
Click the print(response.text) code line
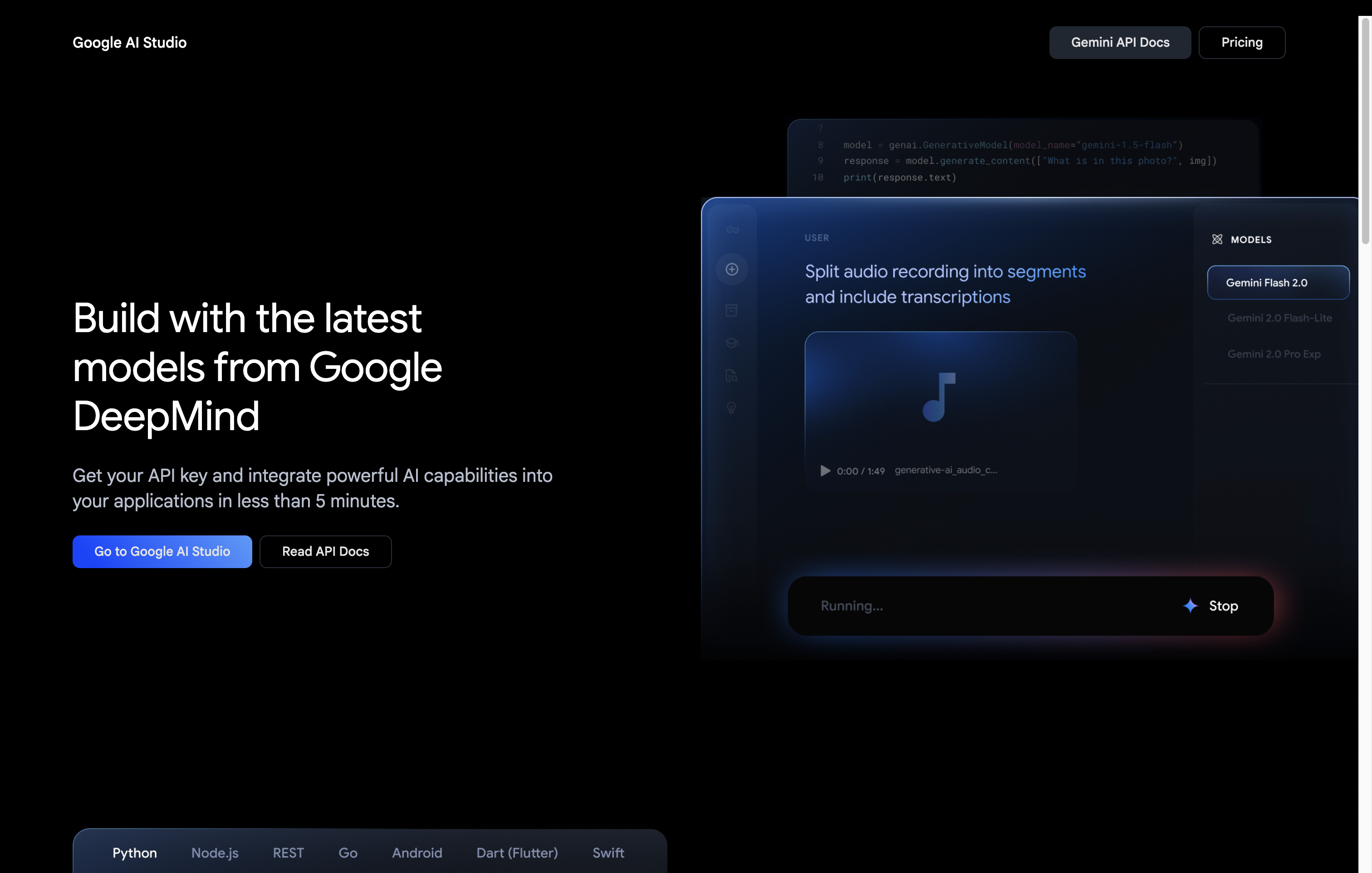(x=900, y=177)
